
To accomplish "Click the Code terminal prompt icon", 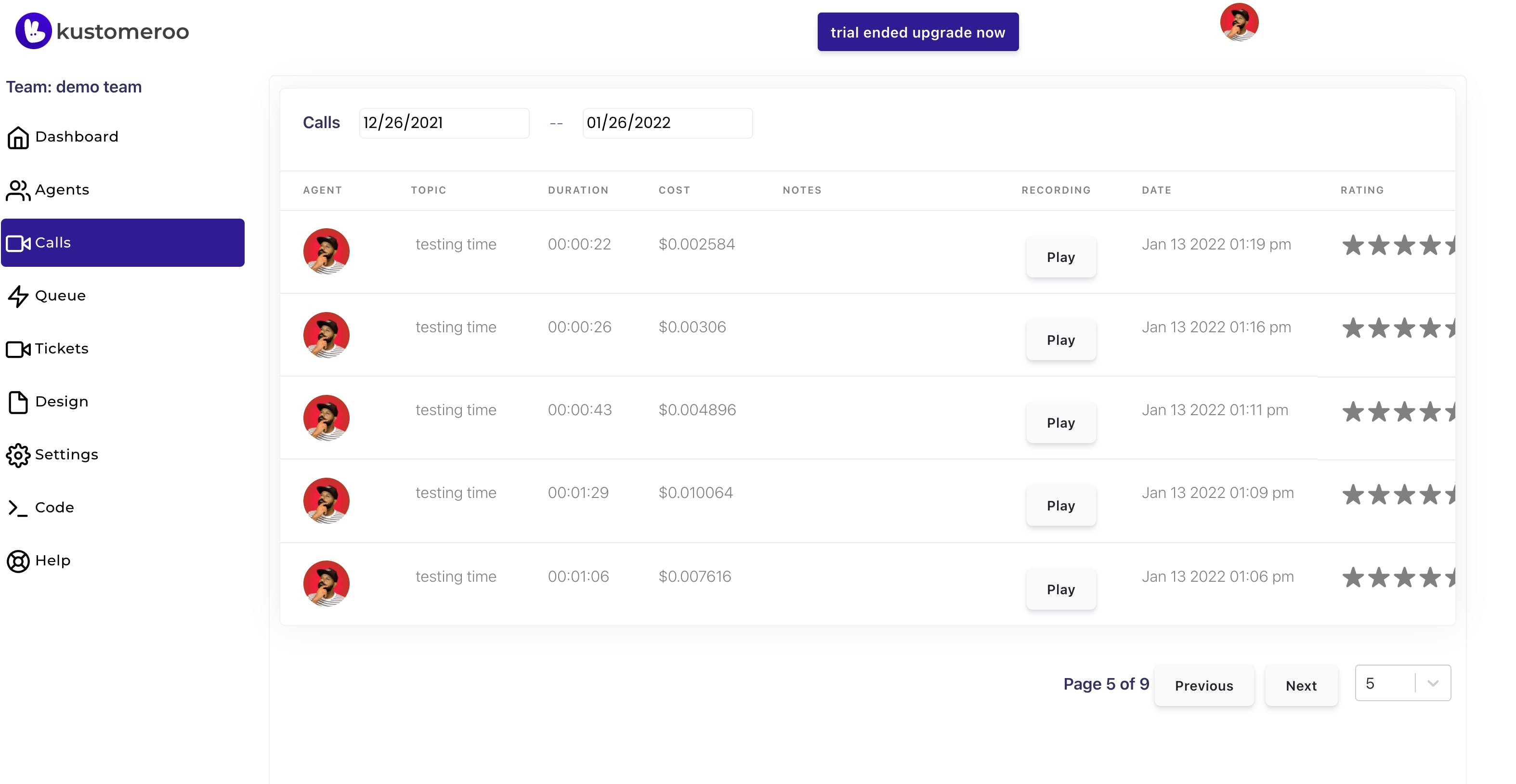I will click(x=18, y=508).
